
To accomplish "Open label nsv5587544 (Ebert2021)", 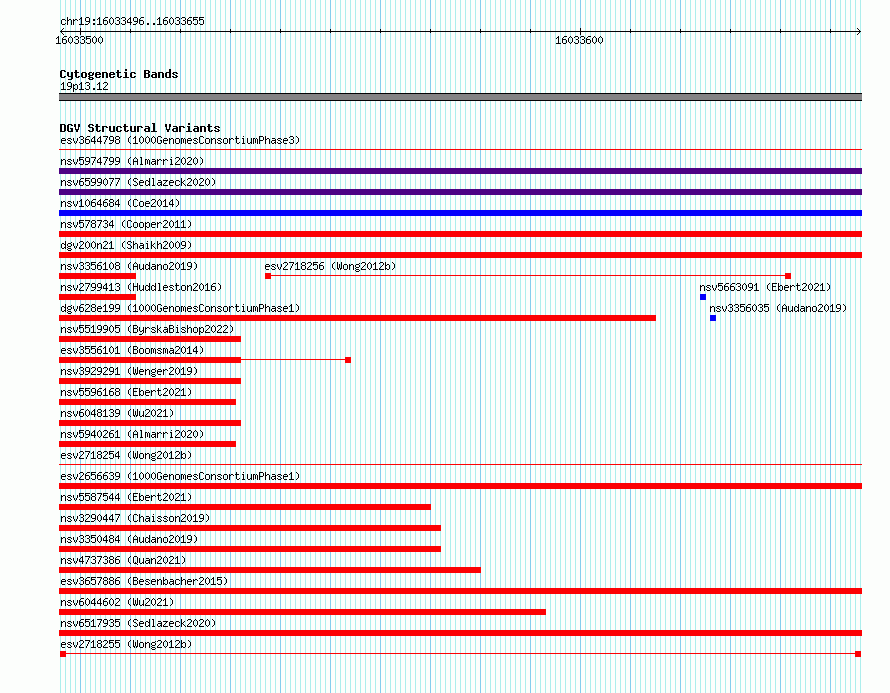I will tap(126, 497).
